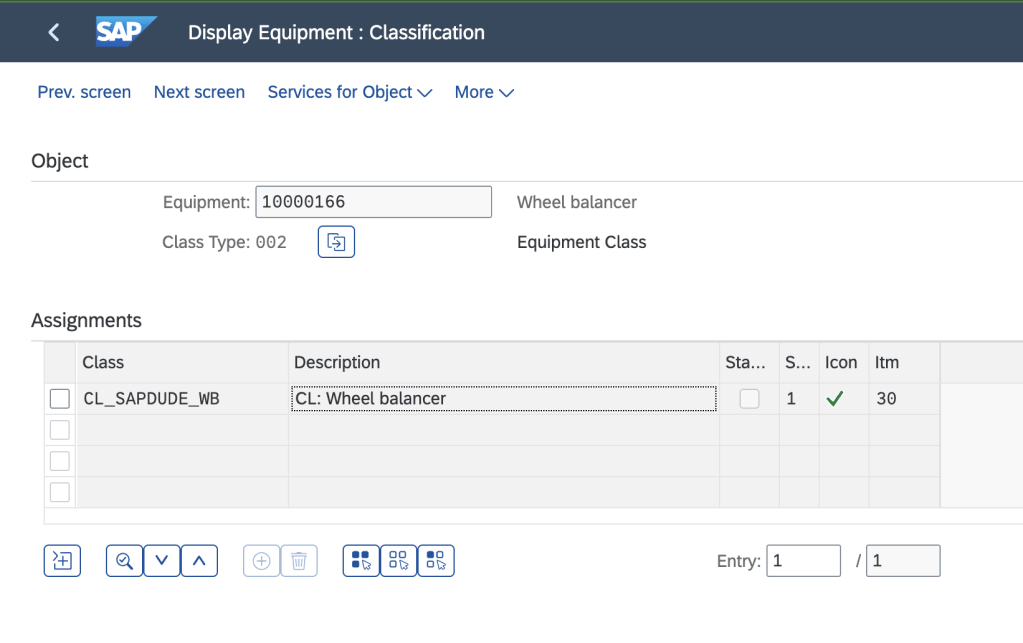
Task: Select the checkbox for CL_SAPDUDE_WB row
Action: click(x=60, y=398)
